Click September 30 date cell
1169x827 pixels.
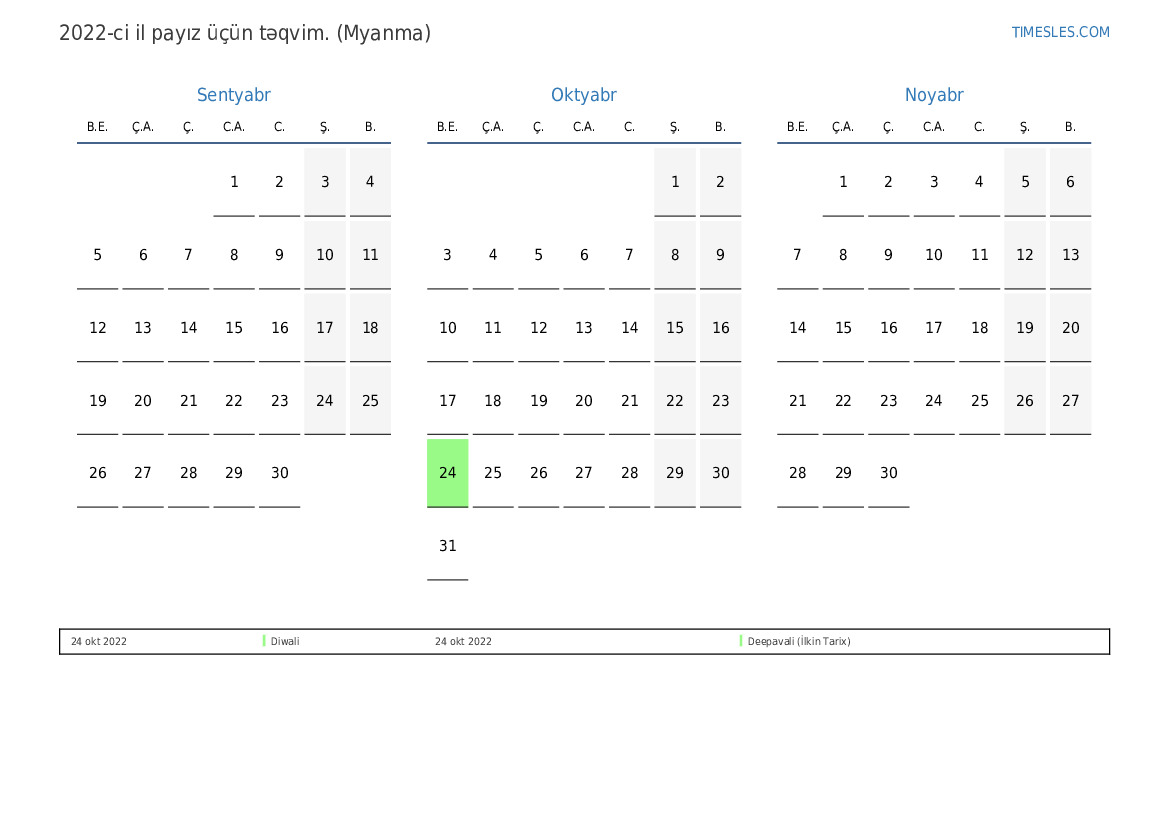(279, 473)
